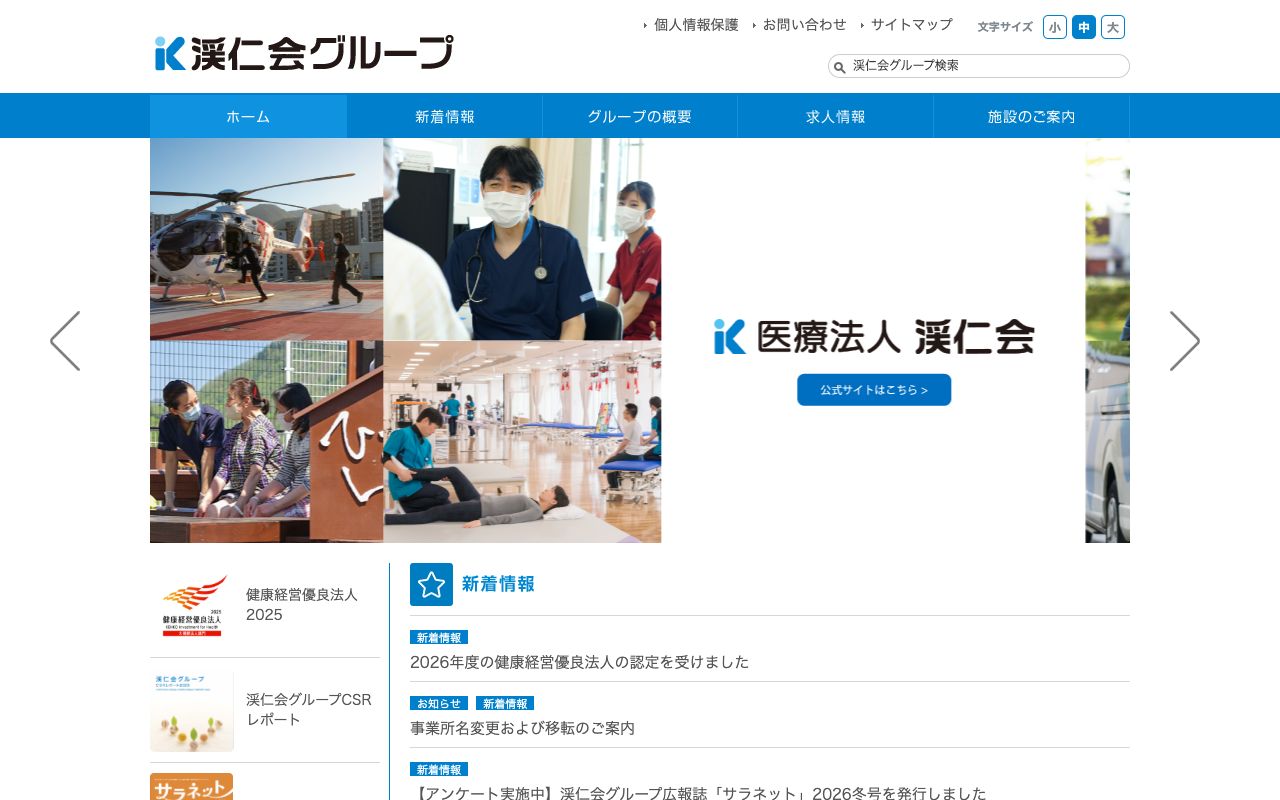
Task: Click the star icon beside 新着情報 heading
Action: click(x=431, y=584)
